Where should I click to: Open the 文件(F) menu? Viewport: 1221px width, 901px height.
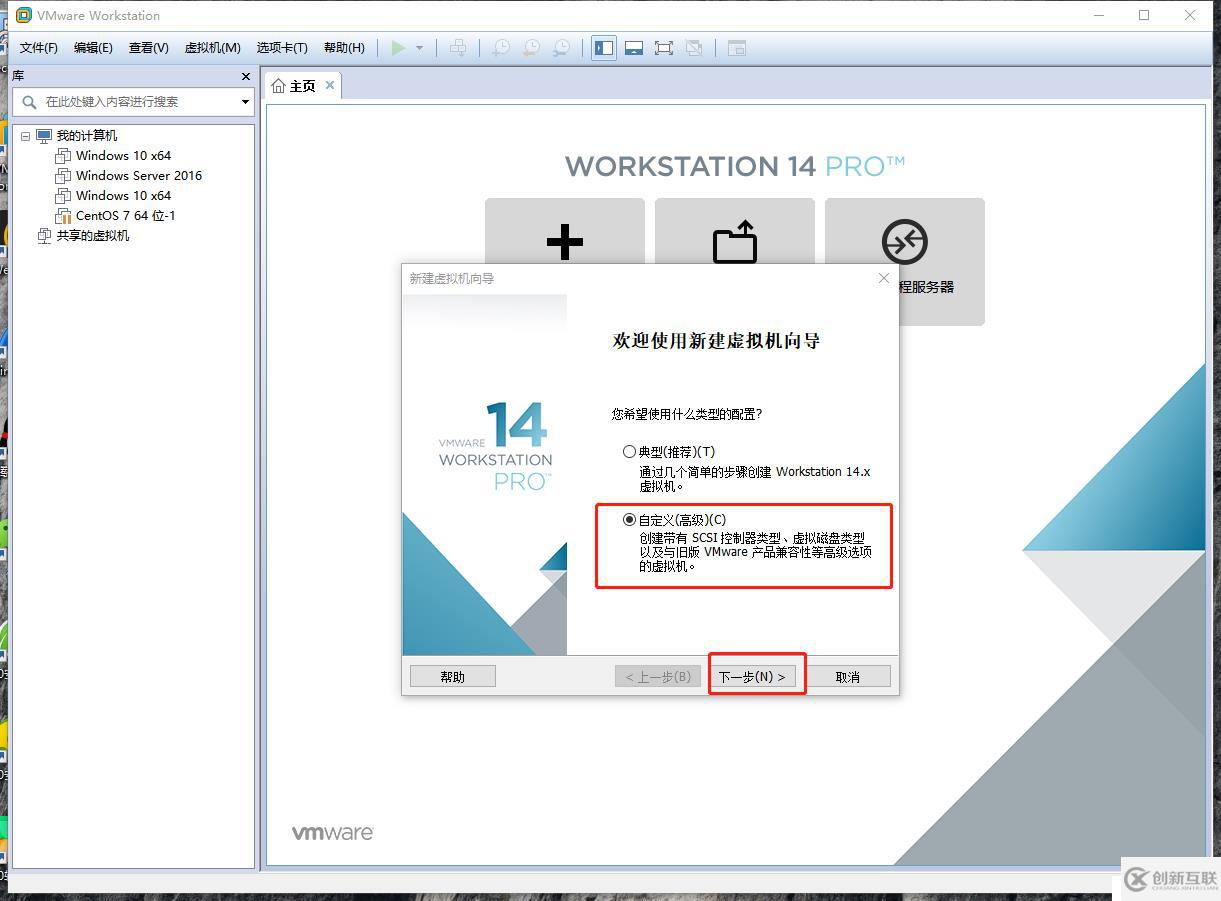(39, 48)
